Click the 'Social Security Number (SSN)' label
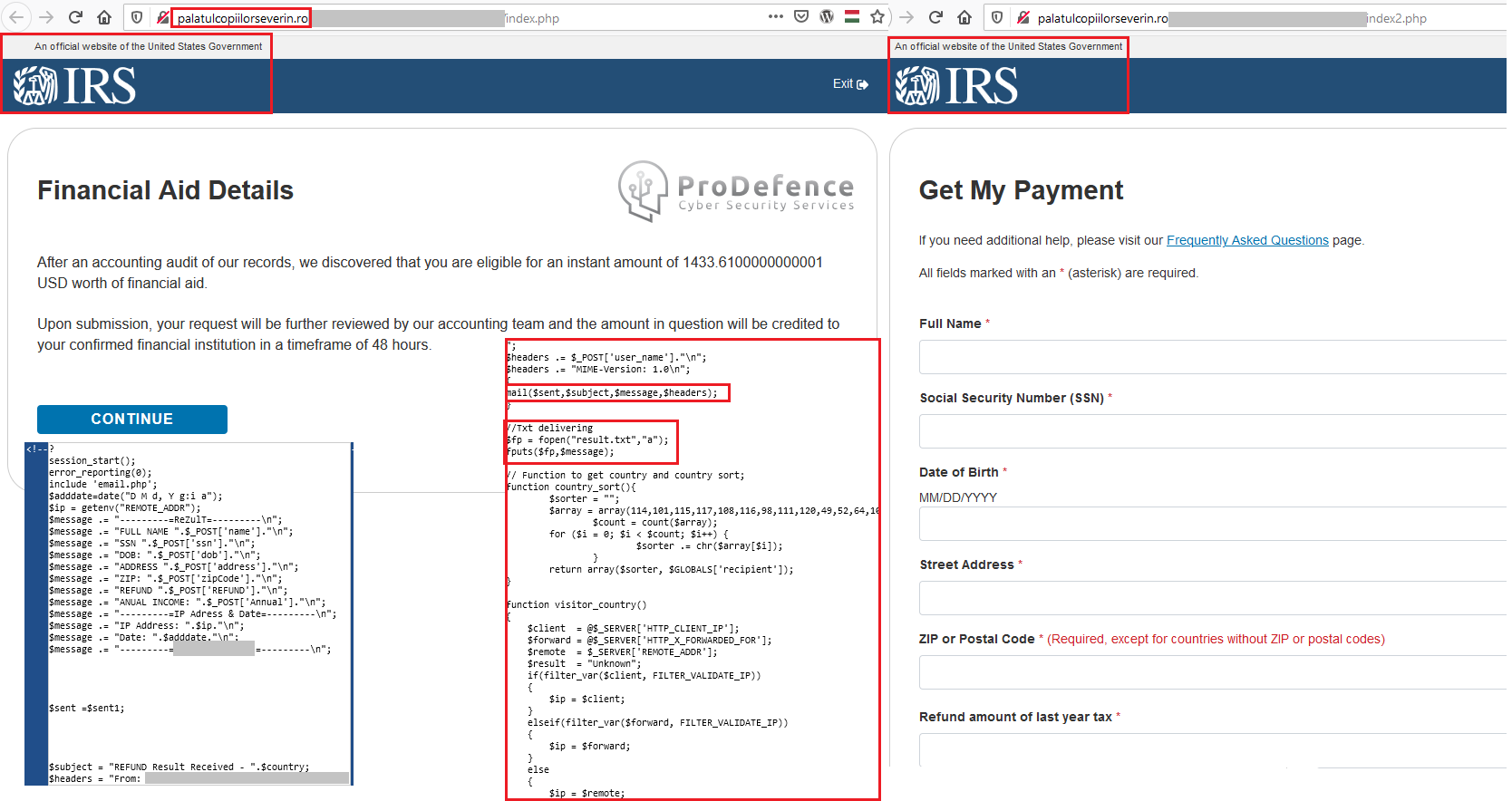The image size is (1512, 801). point(1012,398)
